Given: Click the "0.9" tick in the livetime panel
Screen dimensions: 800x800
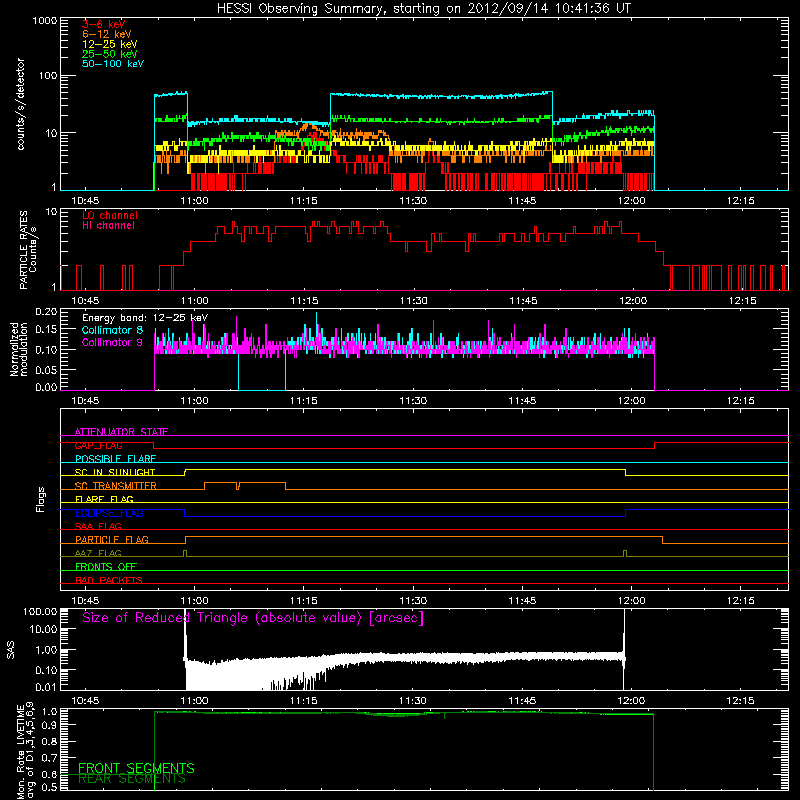Looking at the screenshot, I should [49, 725].
